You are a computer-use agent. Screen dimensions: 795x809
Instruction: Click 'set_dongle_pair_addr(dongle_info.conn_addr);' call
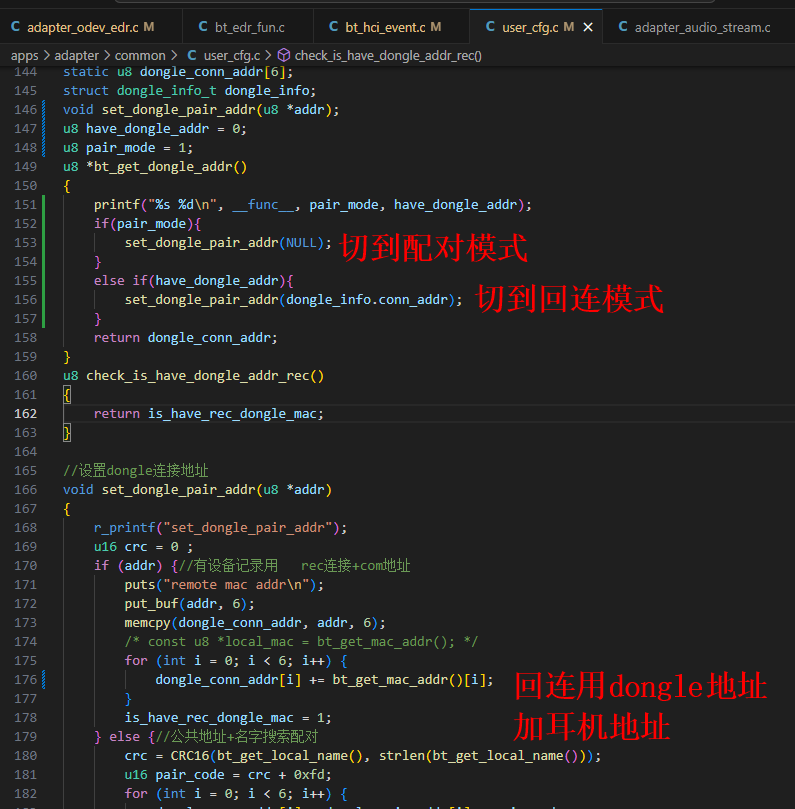[x=294, y=300]
